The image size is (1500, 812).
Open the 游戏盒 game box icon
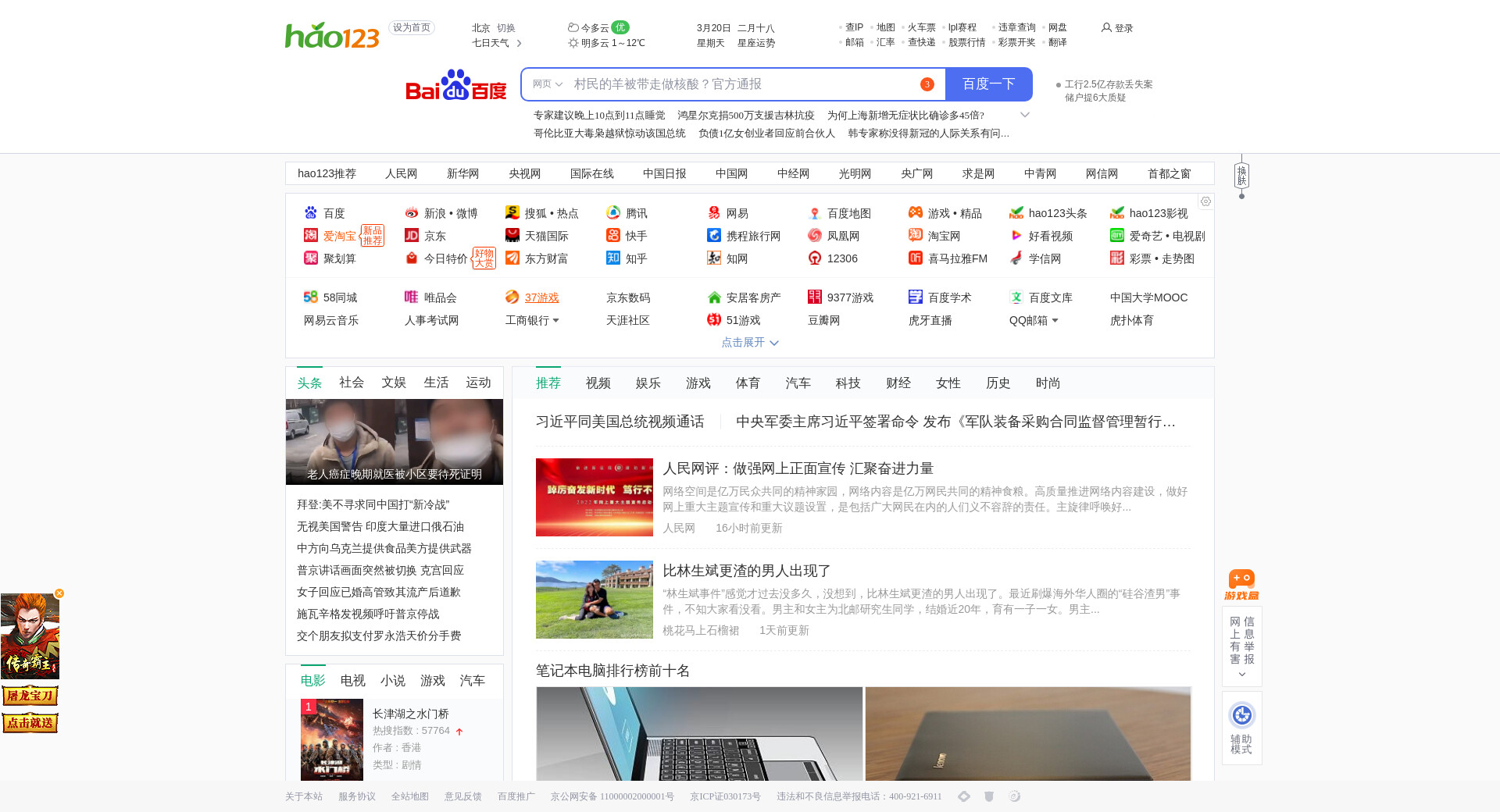[x=1241, y=585]
